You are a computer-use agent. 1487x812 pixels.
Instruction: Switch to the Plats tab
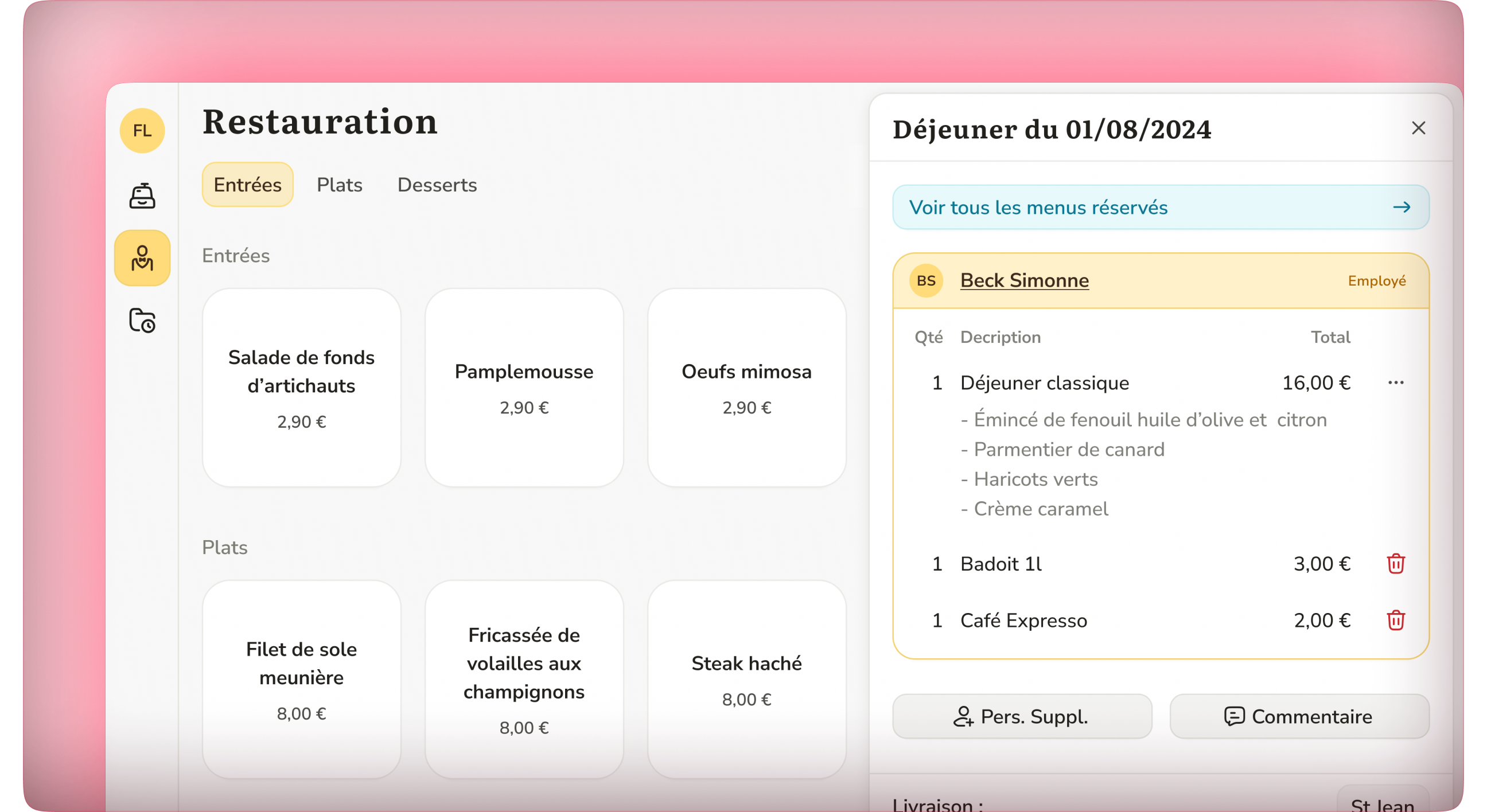point(340,185)
